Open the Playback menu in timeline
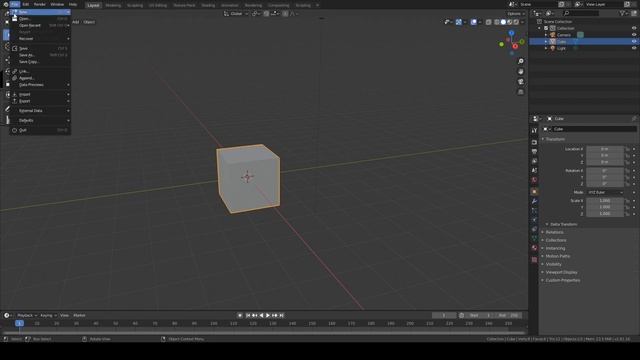640x360 pixels. (x=27, y=316)
